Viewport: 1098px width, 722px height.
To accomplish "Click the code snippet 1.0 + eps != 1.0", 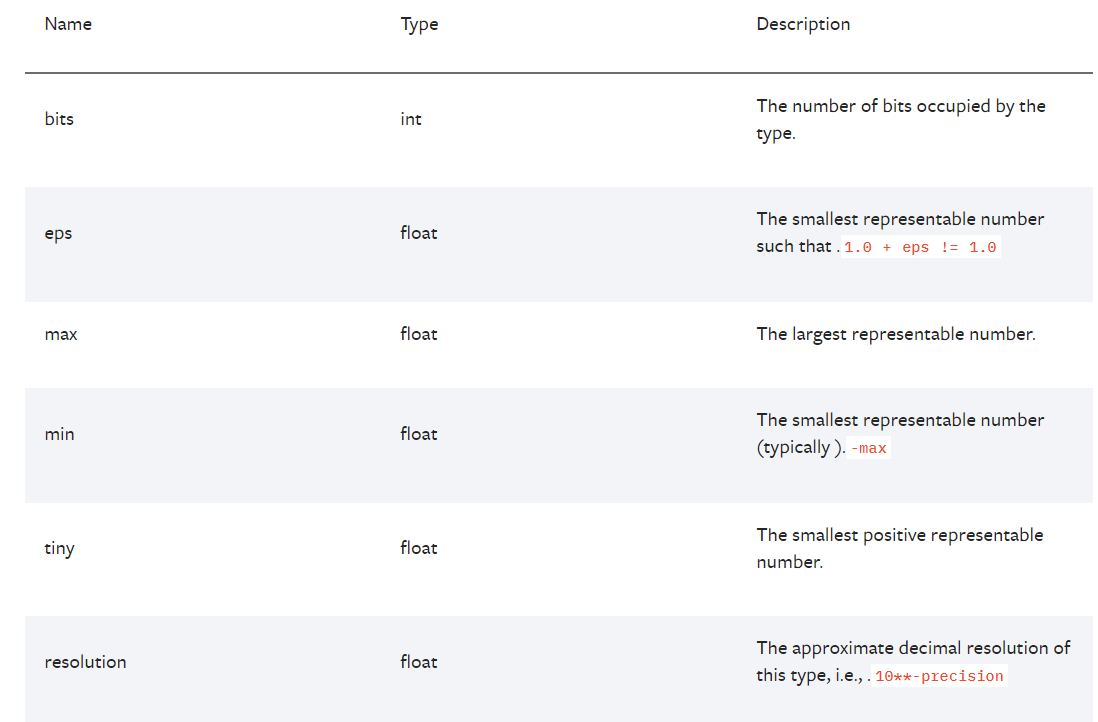I will (x=920, y=248).
